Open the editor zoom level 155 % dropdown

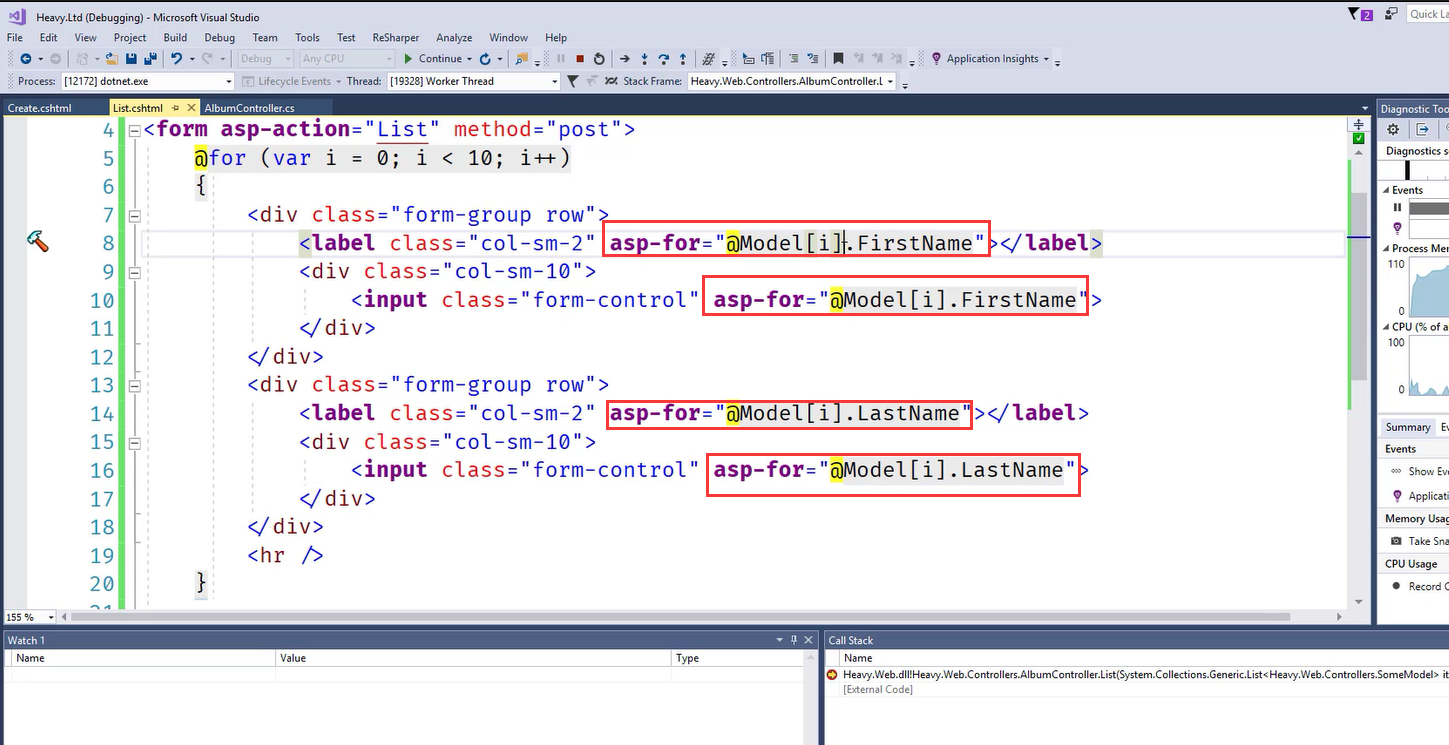click(30, 617)
